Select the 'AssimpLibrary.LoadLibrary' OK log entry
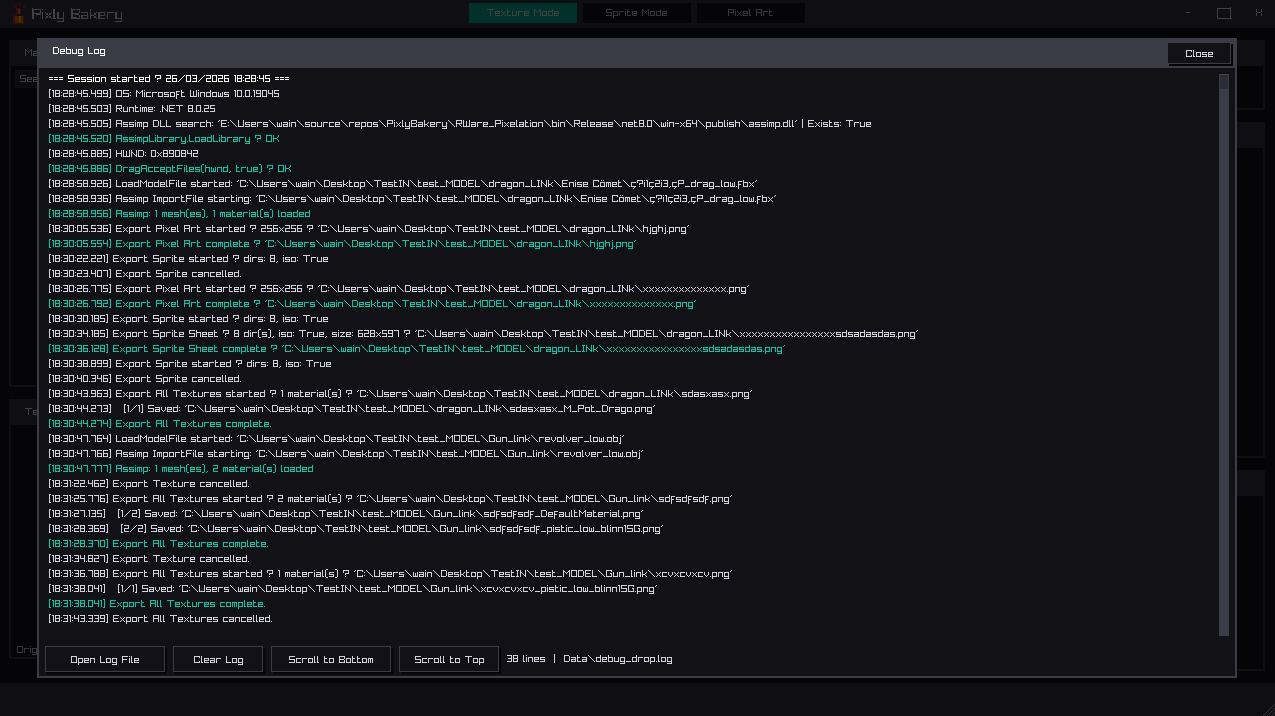 tap(164, 139)
